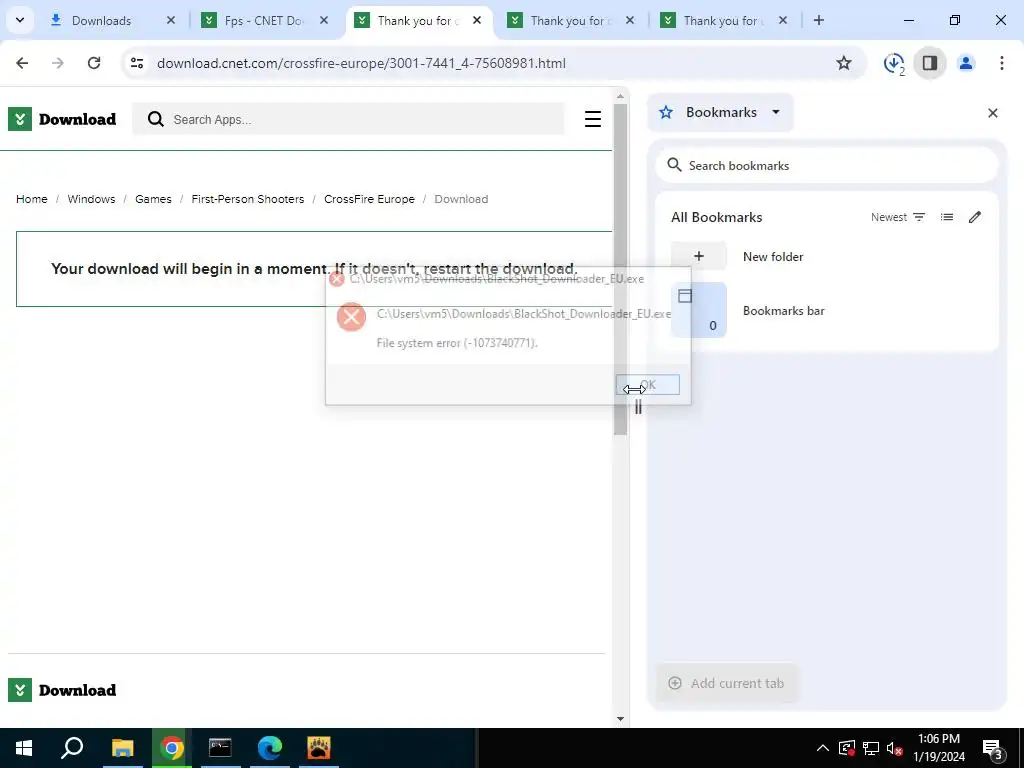Open Microsoft Edge from taskbar

click(270, 748)
